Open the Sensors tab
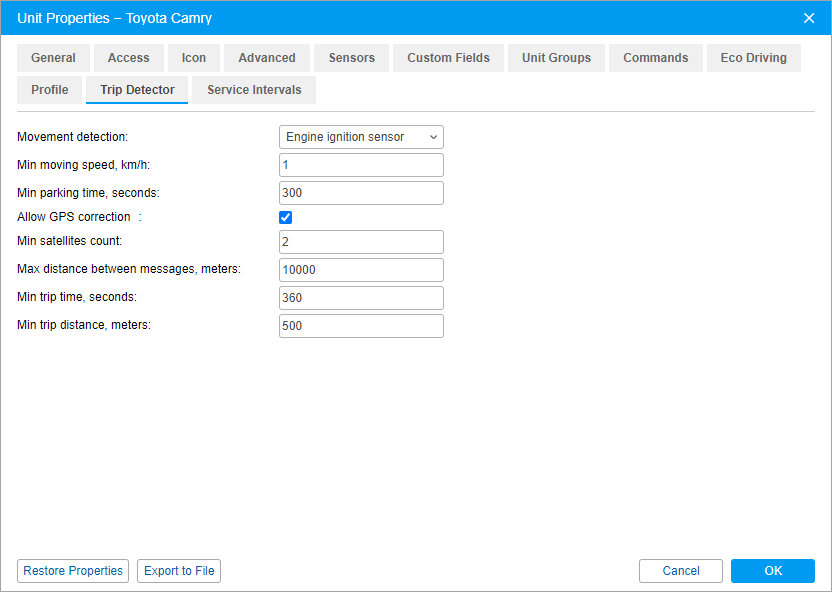The width and height of the screenshot is (832, 592). pos(351,58)
